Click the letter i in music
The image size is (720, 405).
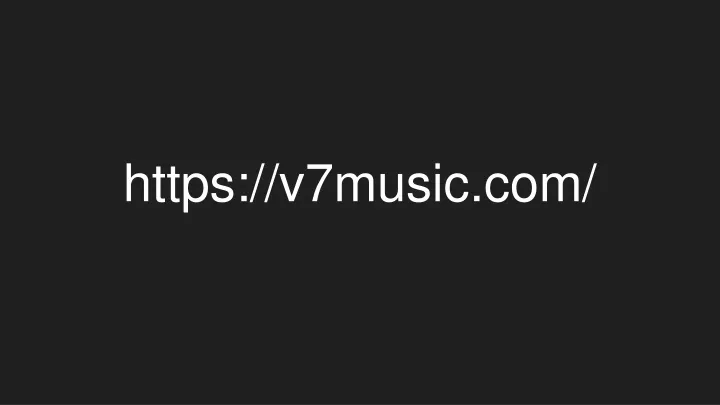click(x=438, y=183)
